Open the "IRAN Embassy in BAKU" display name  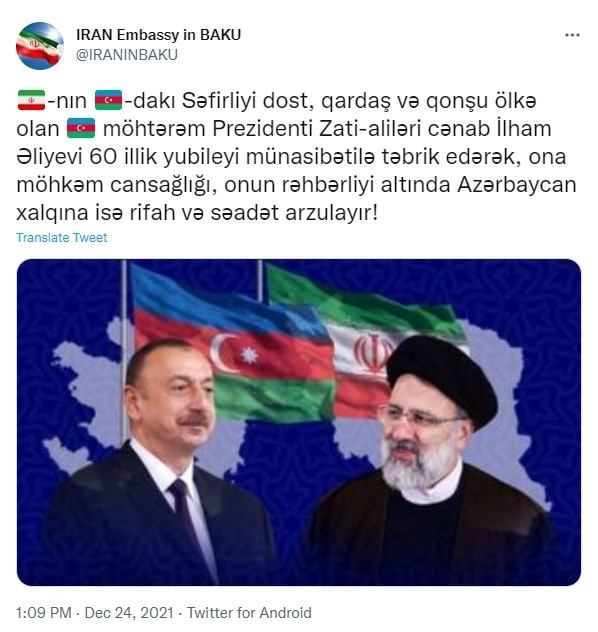tap(158, 35)
